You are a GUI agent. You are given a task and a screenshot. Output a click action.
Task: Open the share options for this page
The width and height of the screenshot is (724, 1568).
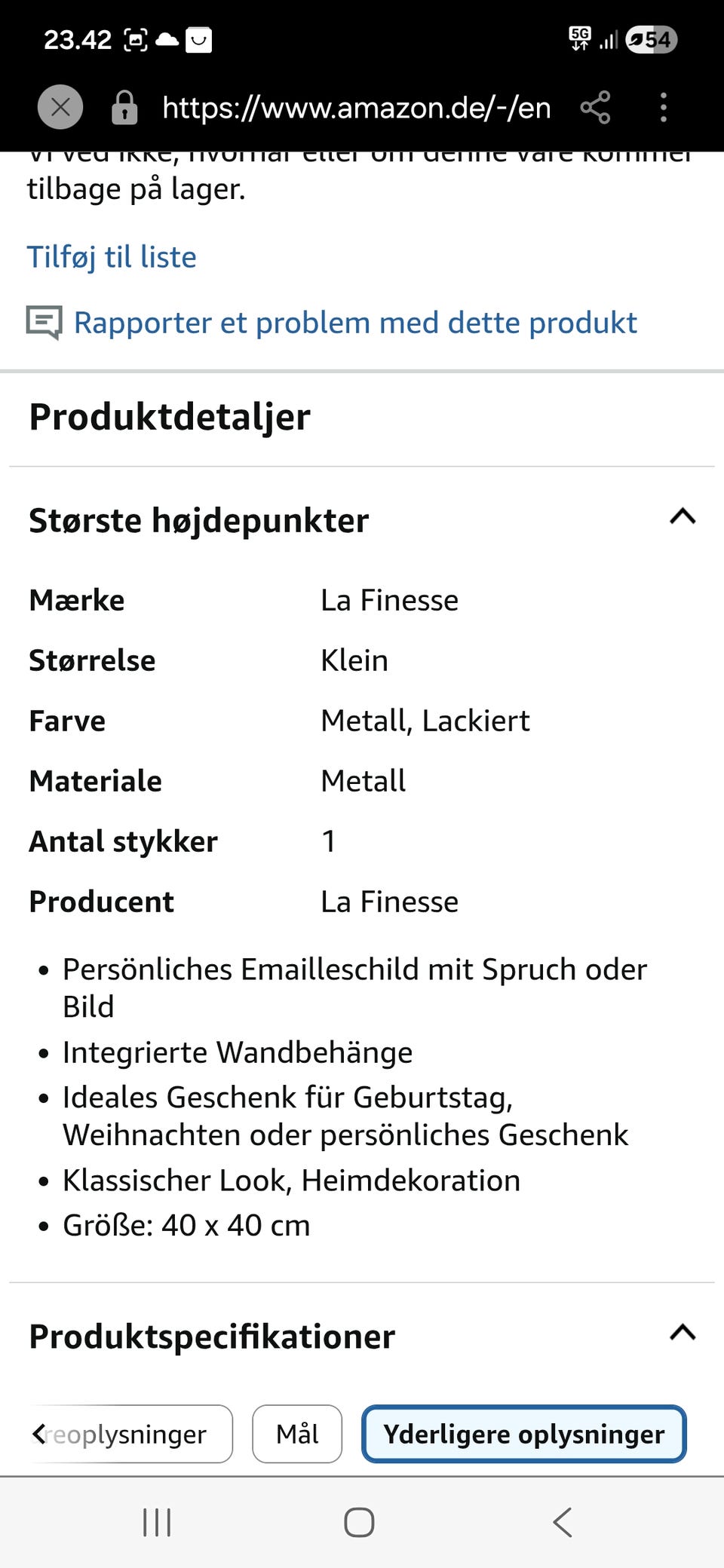coord(594,107)
